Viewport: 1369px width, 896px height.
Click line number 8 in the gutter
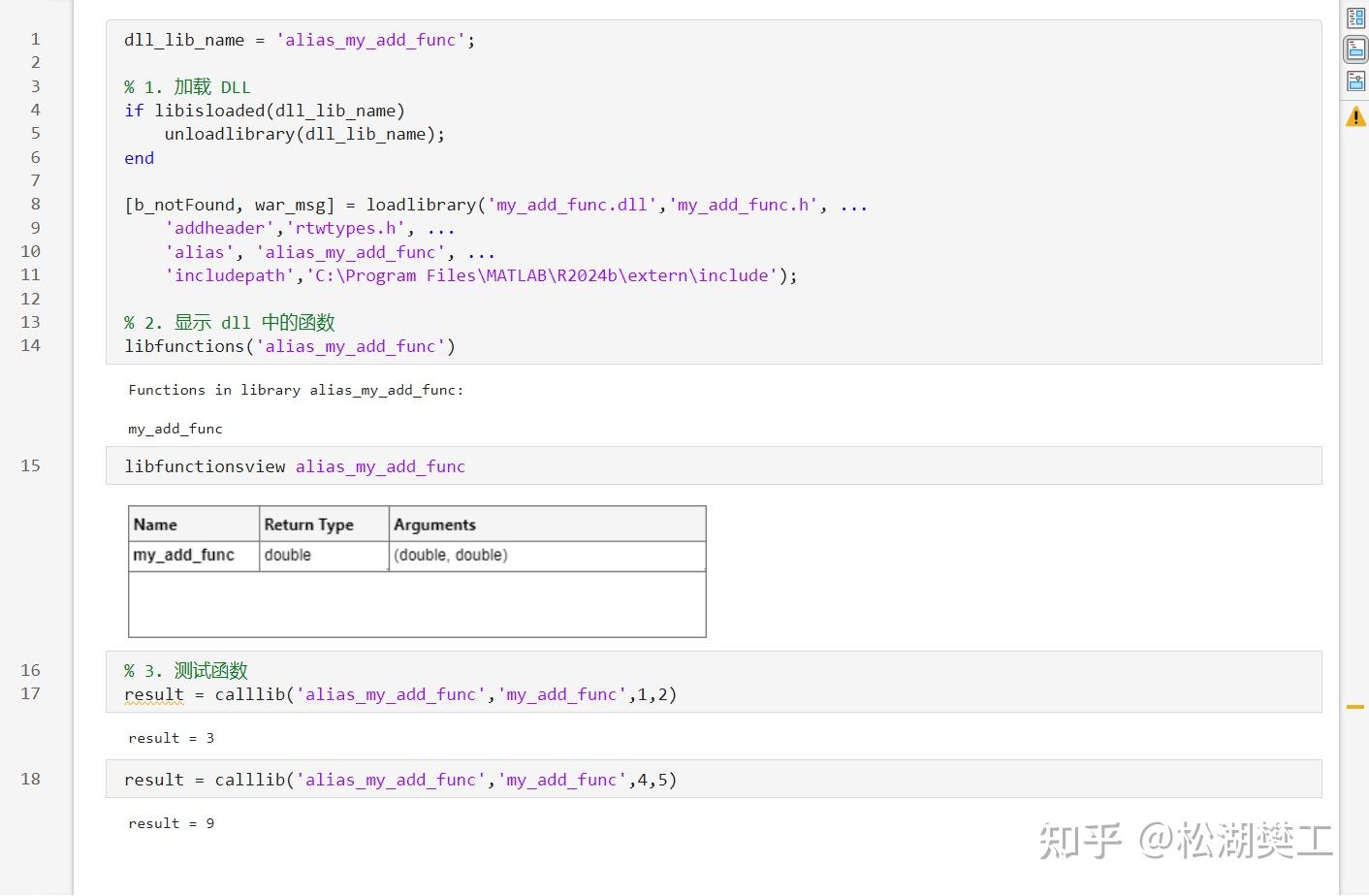tap(35, 204)
